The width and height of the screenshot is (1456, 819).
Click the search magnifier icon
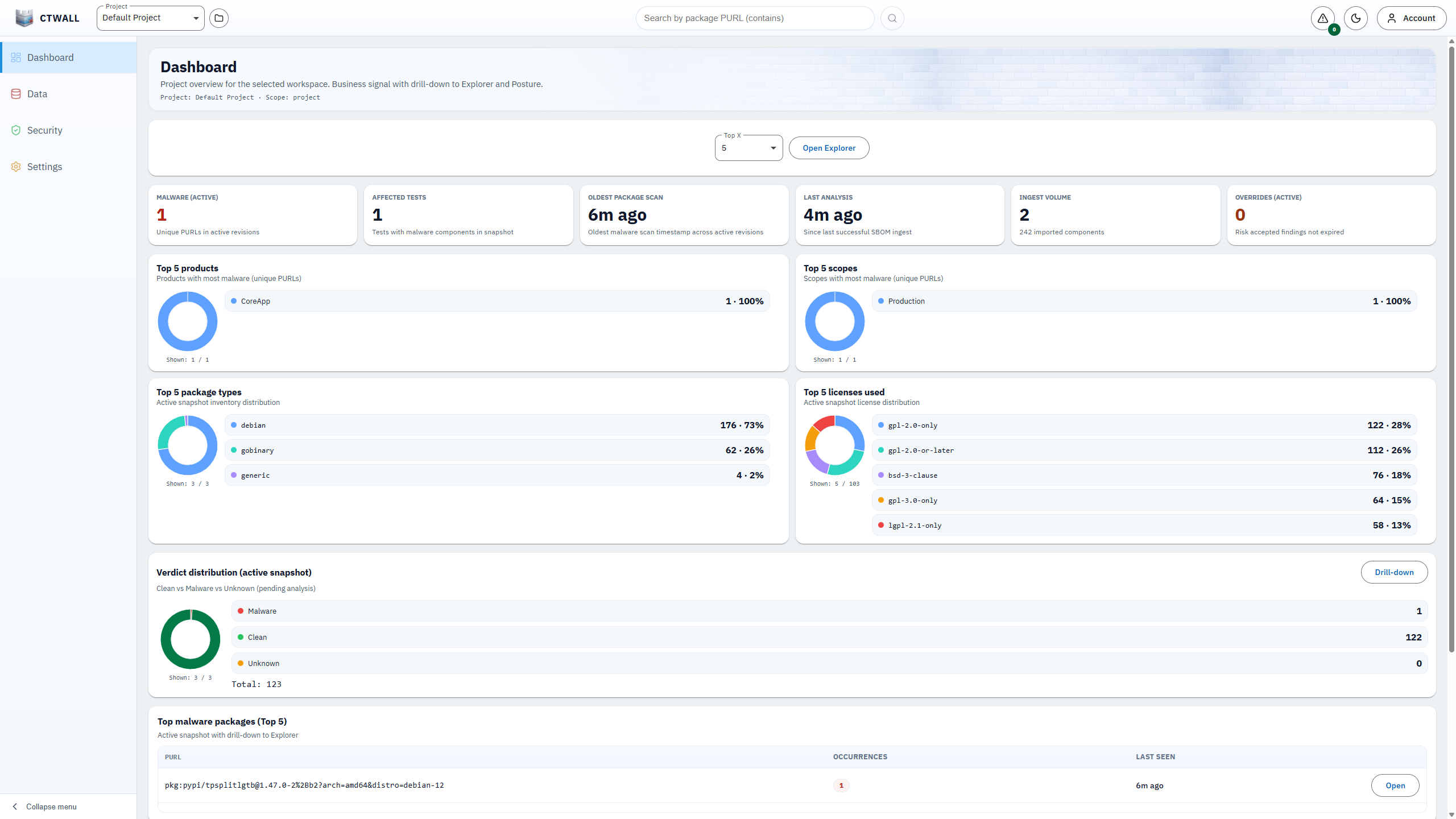(892, 18)
